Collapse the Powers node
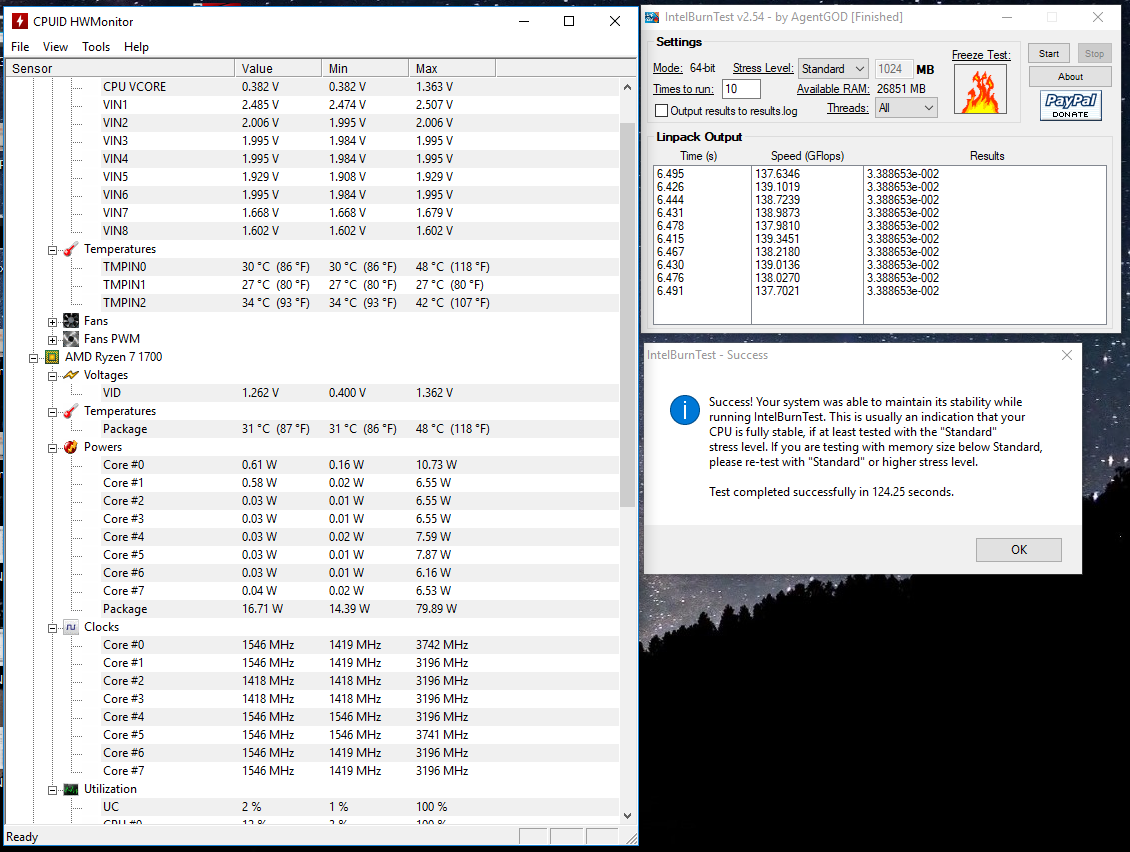 [x=53, y=448]
